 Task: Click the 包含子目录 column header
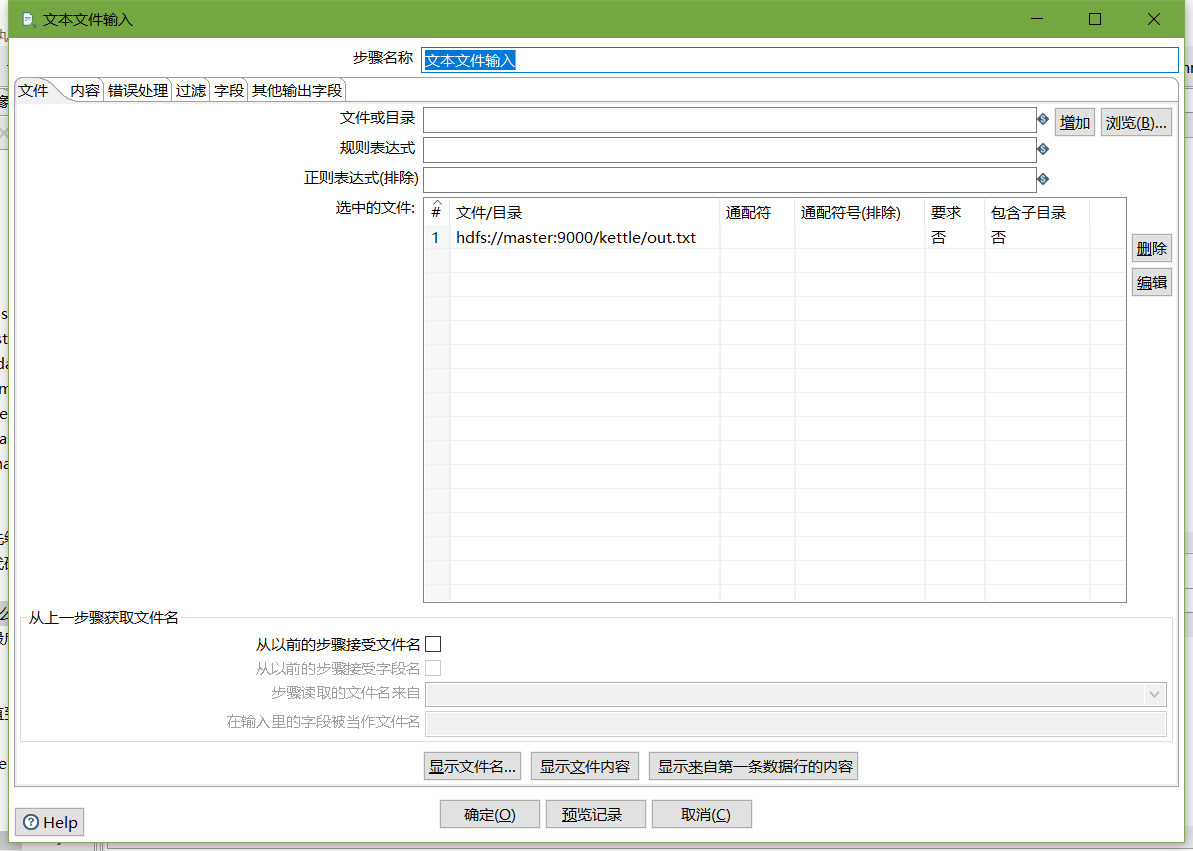pyautogui.click(x=1038, y=212)
